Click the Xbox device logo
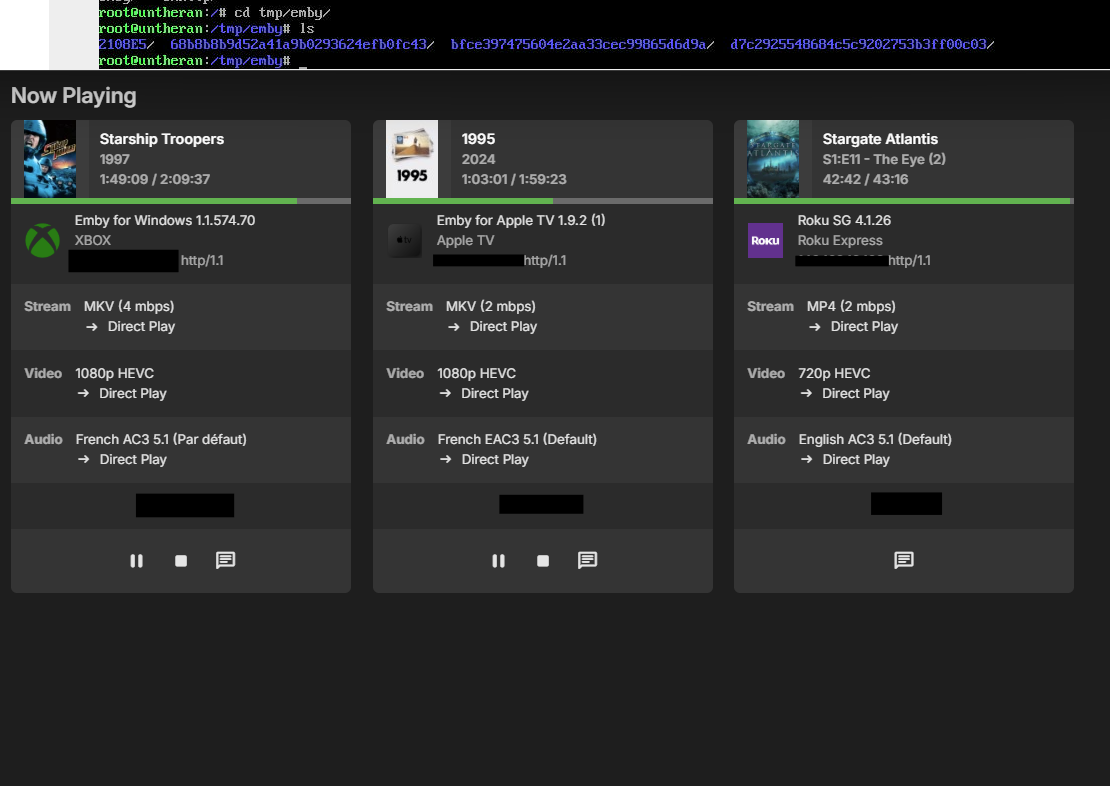The width and height of the screenshot is (1110, 786). 41,240
